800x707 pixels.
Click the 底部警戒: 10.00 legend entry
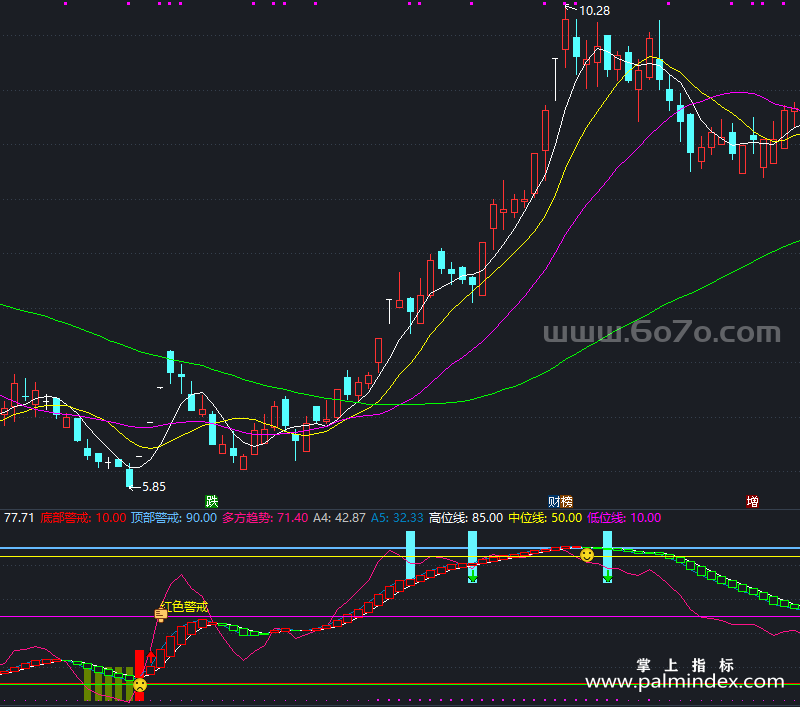pyautogui.click(x=83, y=518)
